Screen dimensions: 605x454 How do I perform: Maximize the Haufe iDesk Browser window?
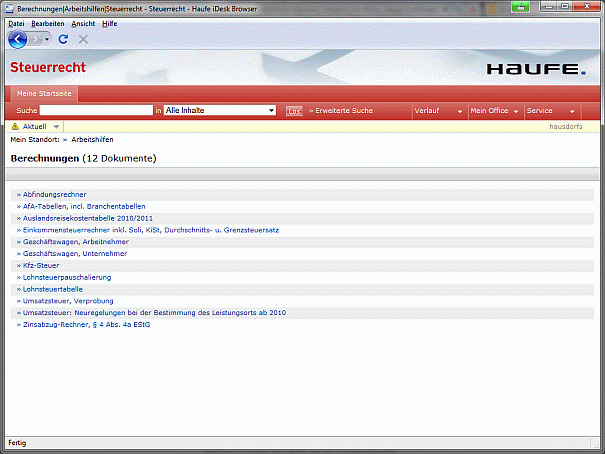pyautogui.click(x=565, y=6)
